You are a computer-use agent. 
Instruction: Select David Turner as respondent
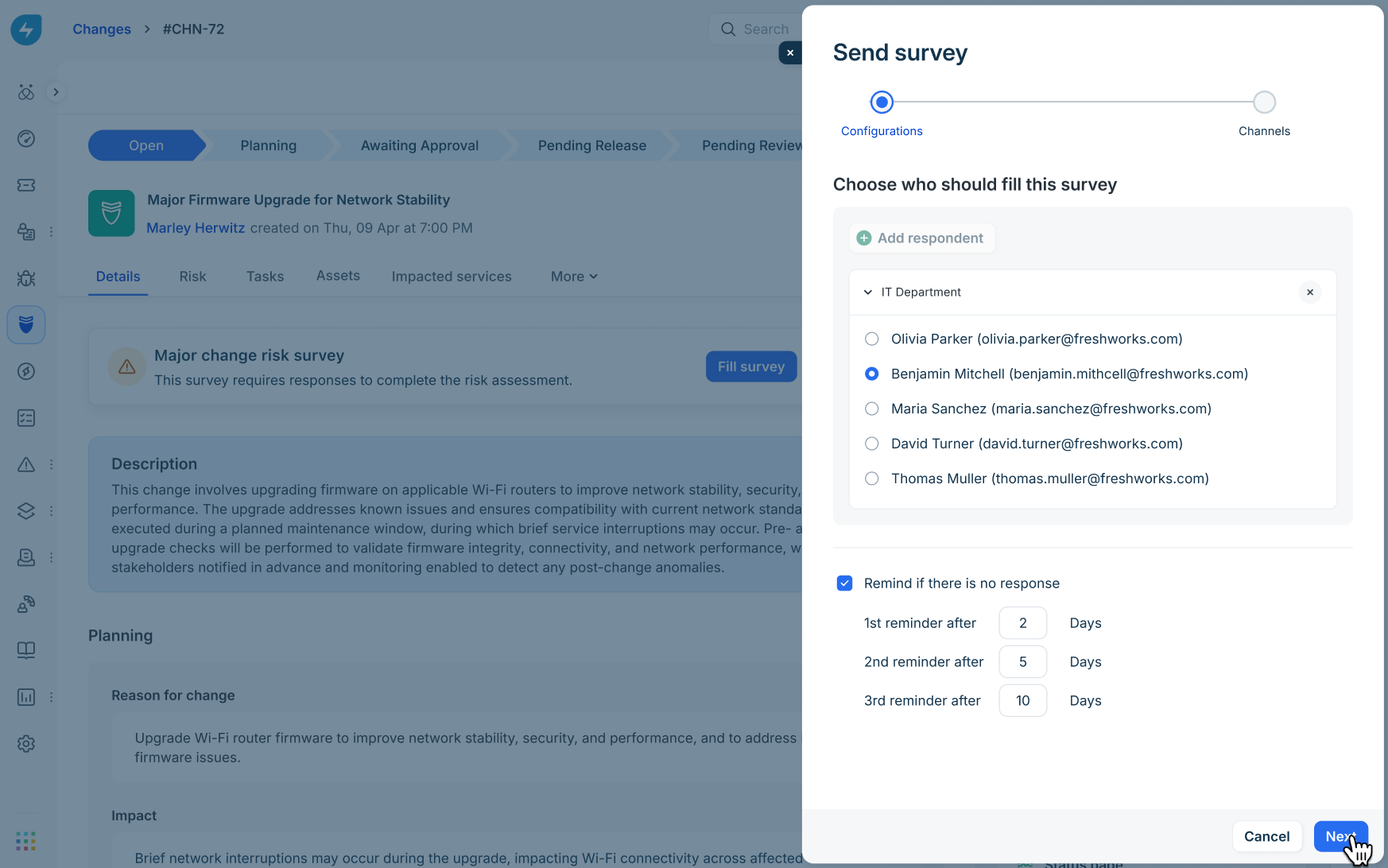[872, 444]
